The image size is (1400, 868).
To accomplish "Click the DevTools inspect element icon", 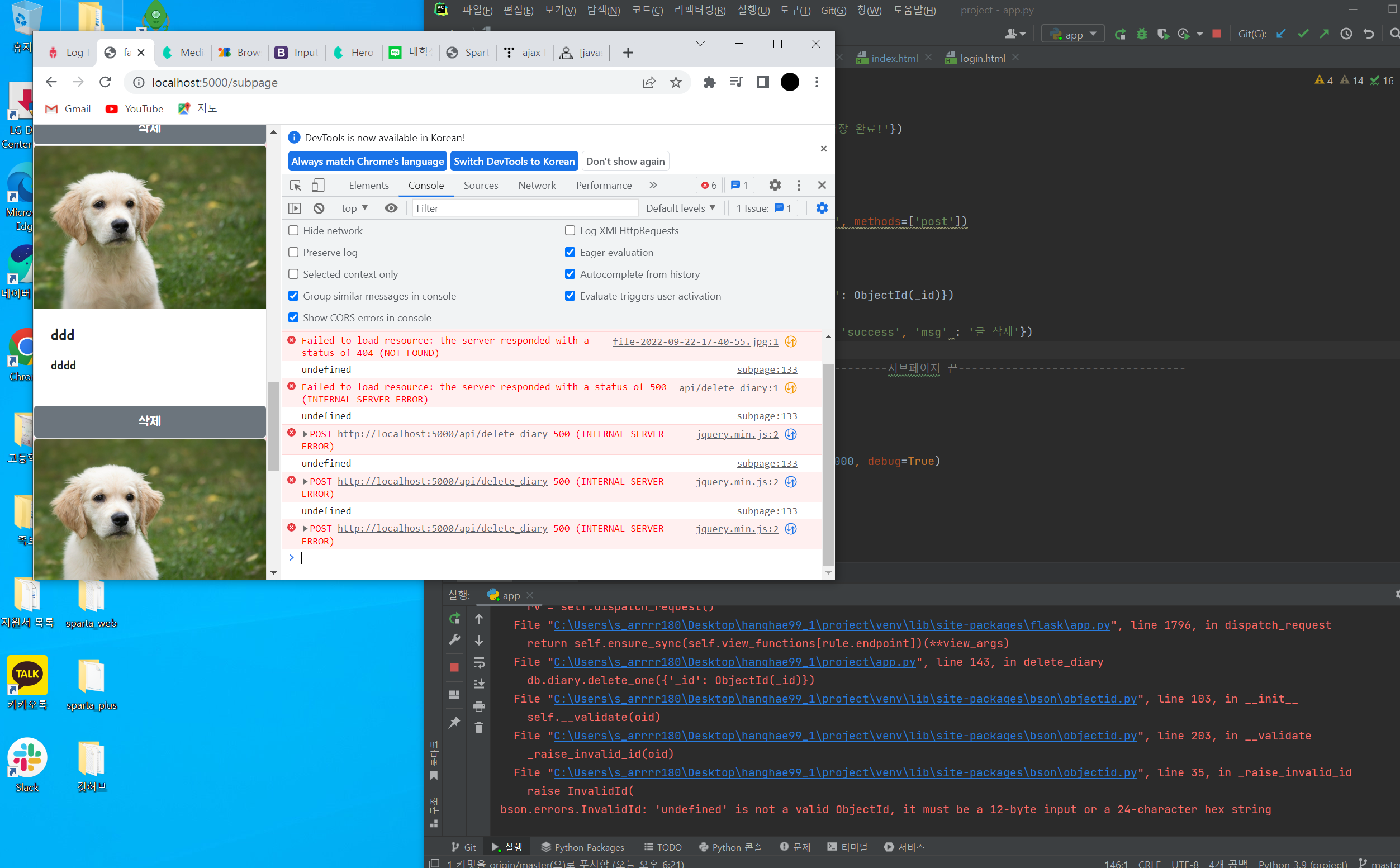I will pyautogui.click(x=296, y=186).
